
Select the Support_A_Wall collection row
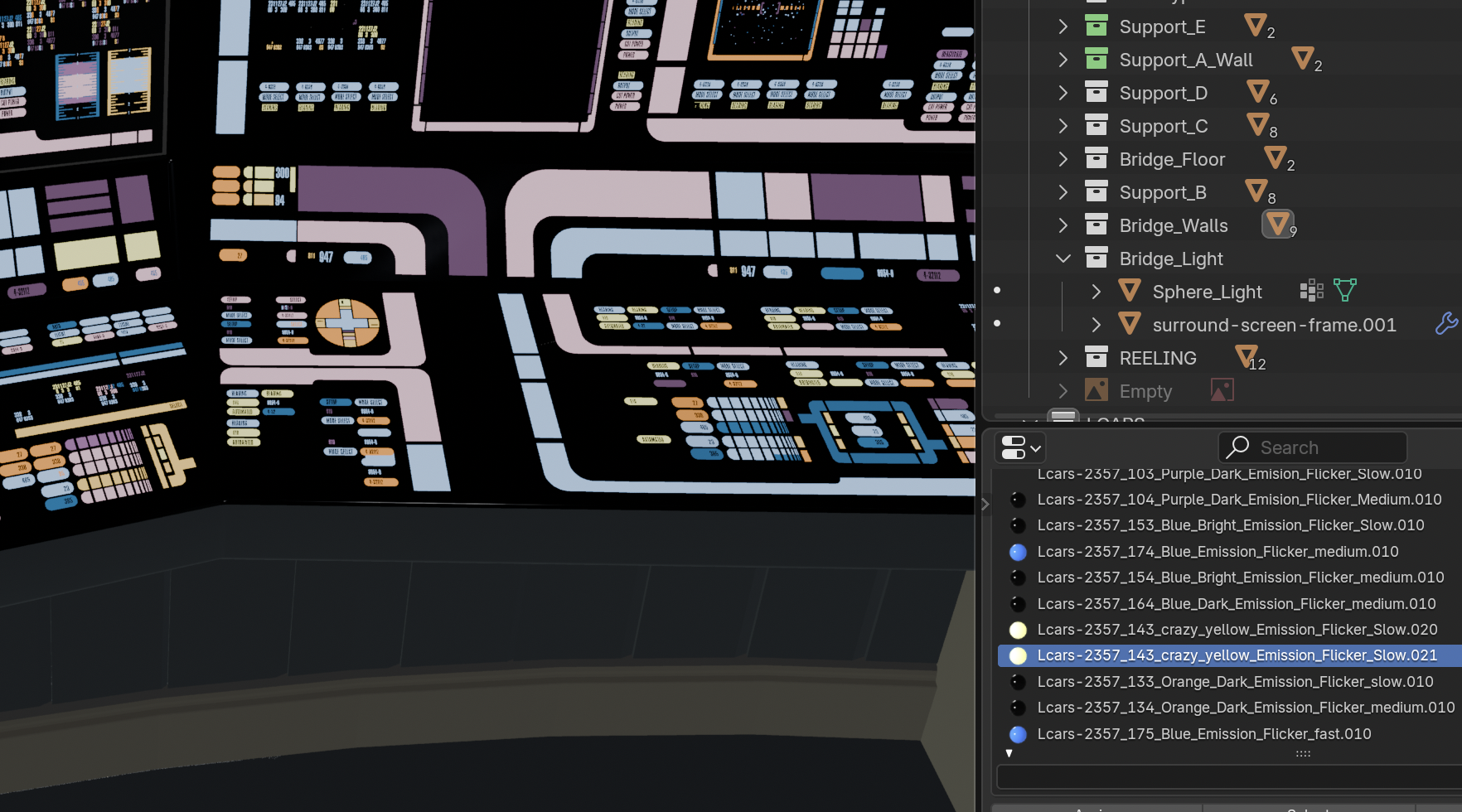click(x=1186, y=60)
